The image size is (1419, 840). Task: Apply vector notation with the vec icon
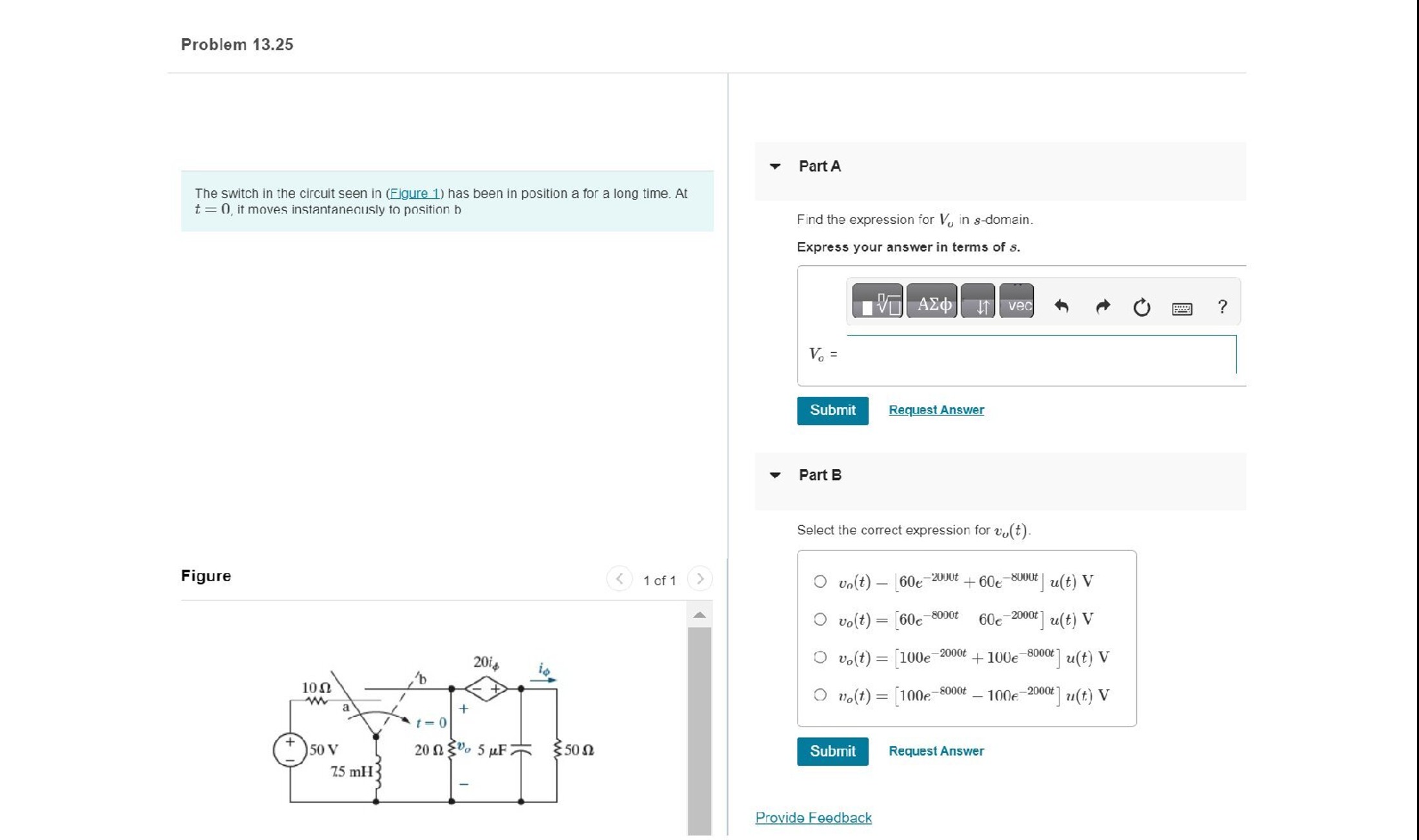click(x=1016, y=306)
